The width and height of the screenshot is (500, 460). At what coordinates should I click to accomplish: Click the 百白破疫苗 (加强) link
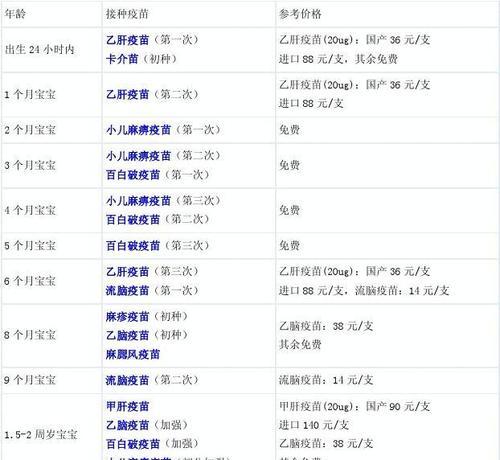coord(133,444)
